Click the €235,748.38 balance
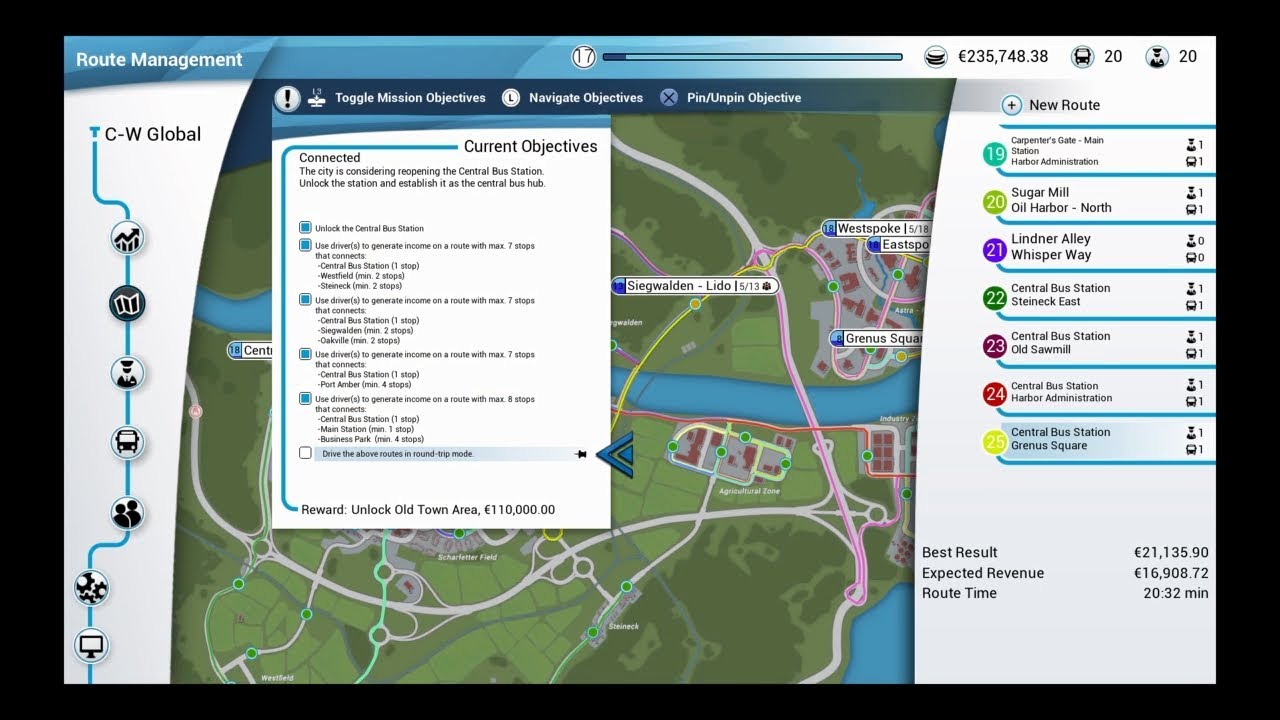Screen dimensions: 1280x720 [1003, 57]
